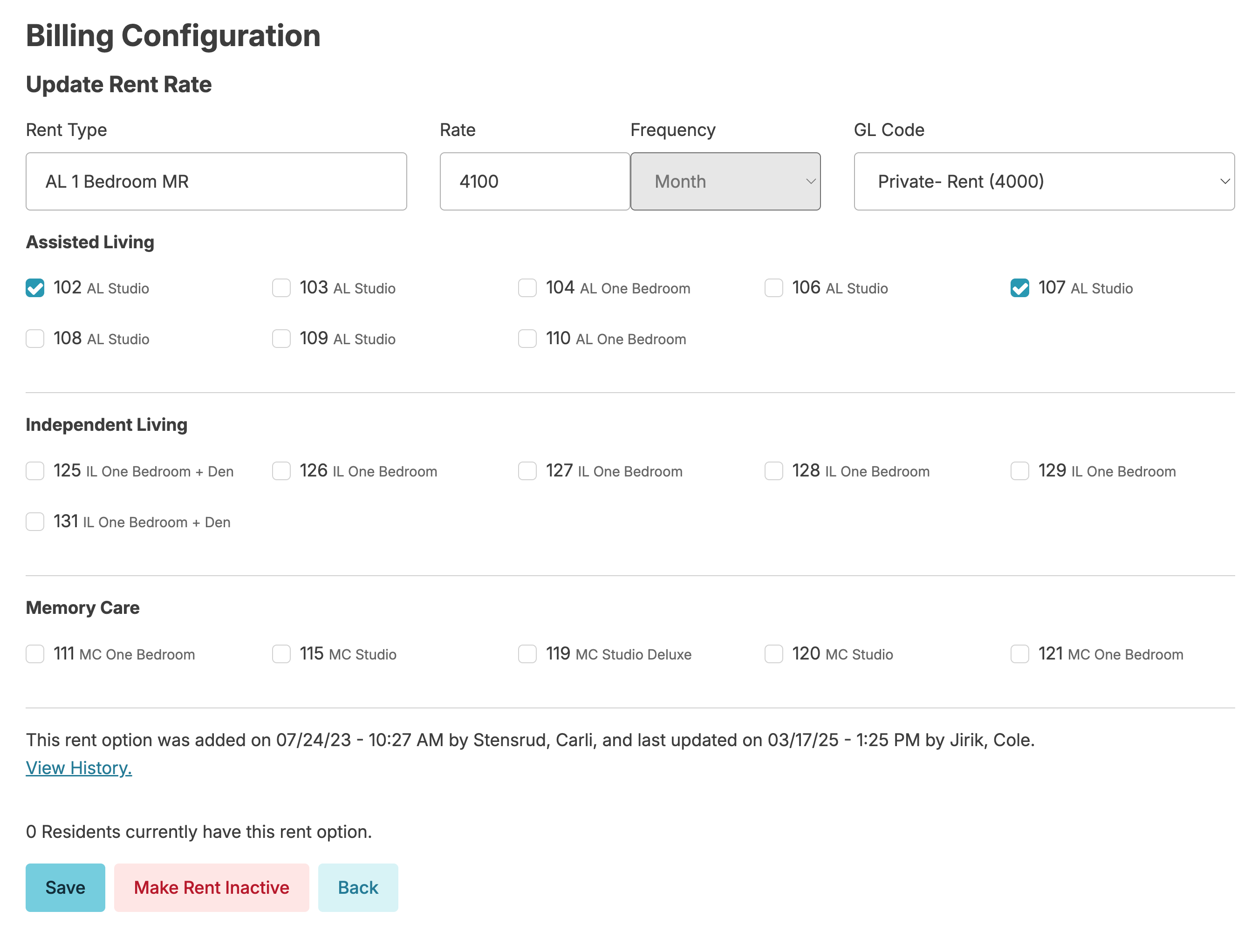The width and height of the screenshot is (1258, 952).
Task: Check room 129 IL One Bedroom
Action: tap(1019, 471)
